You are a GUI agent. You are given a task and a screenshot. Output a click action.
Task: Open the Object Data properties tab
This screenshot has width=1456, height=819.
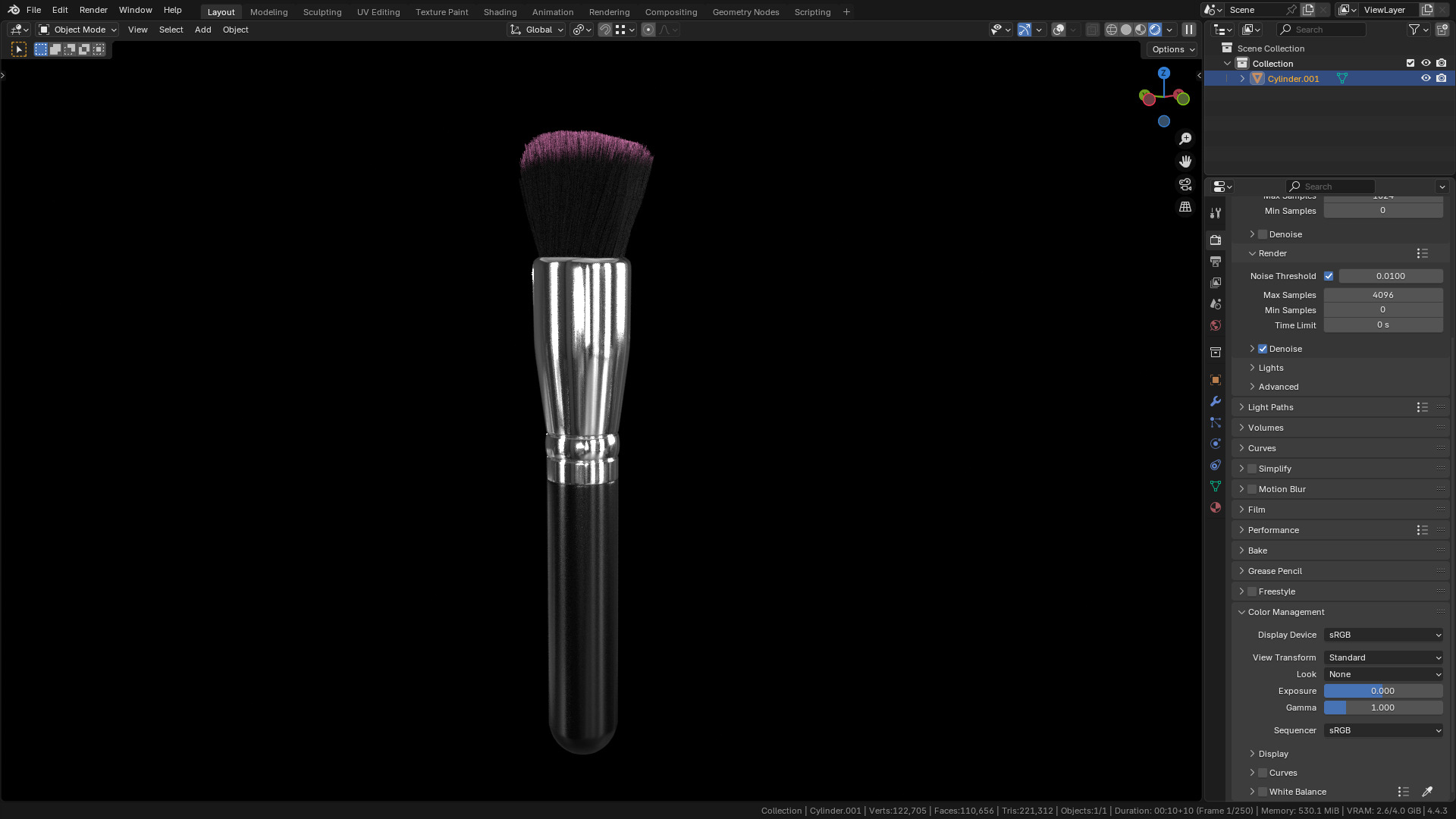[x=1216, y=486]
